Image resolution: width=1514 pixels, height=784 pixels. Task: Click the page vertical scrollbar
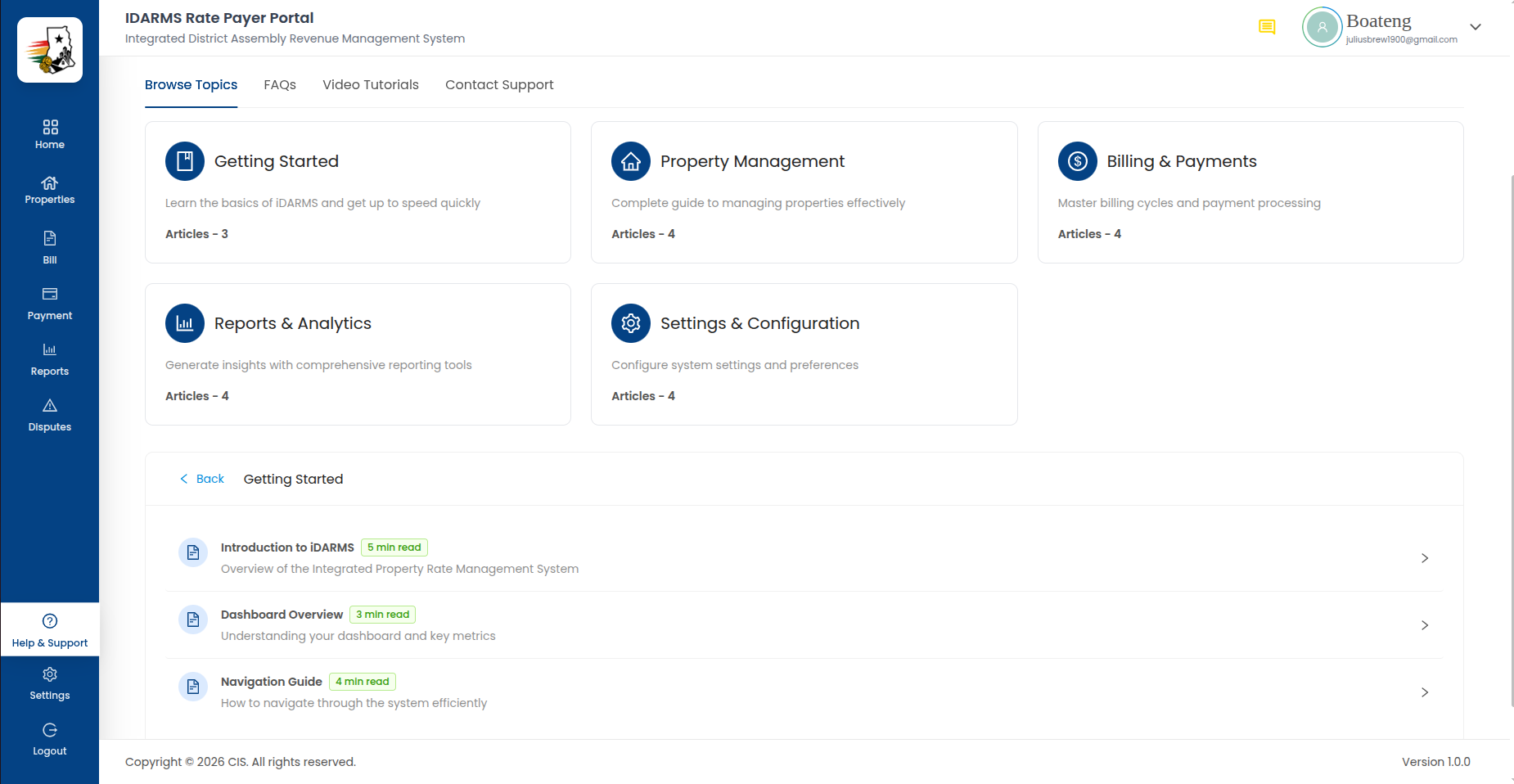1512,440
